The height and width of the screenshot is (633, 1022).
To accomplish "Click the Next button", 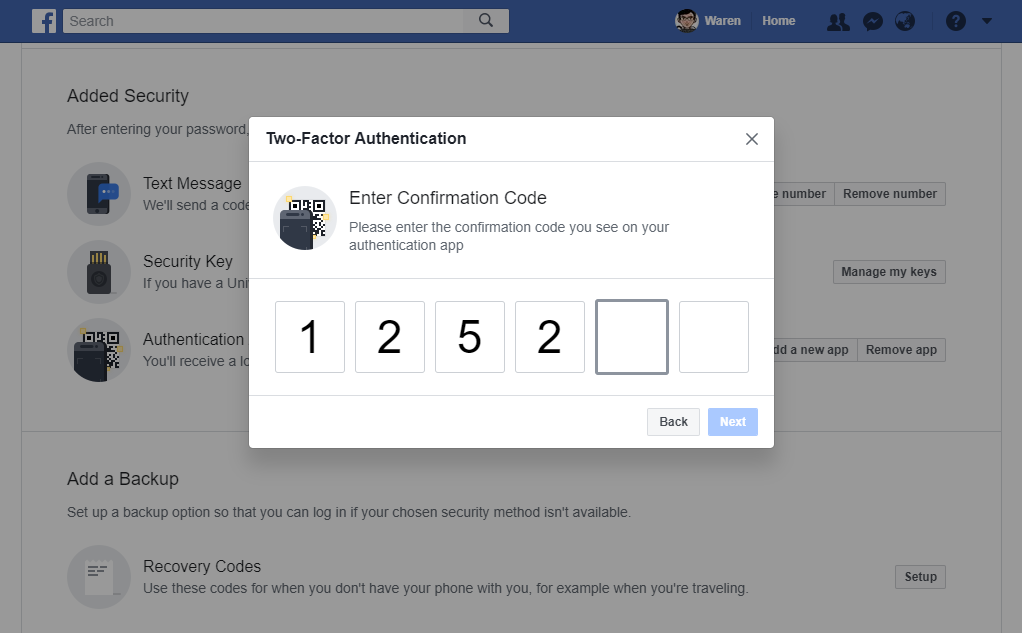I will pyautogui.click(x=732, y=421).
